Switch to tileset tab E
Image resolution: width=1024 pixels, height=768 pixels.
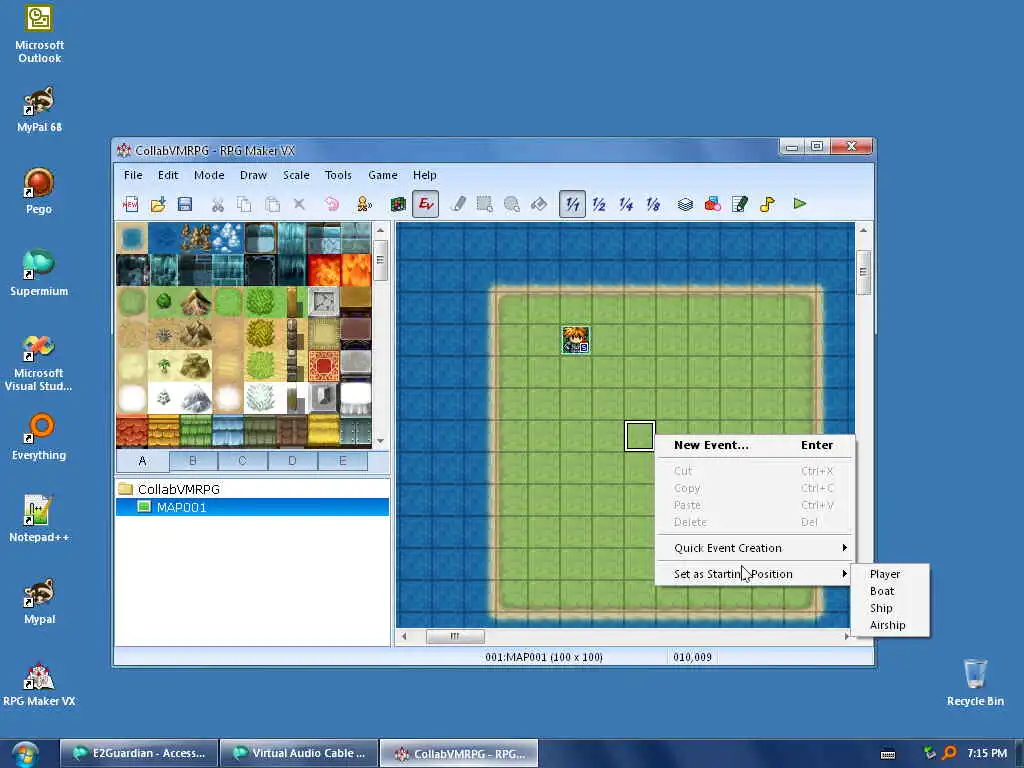[342, 460]
